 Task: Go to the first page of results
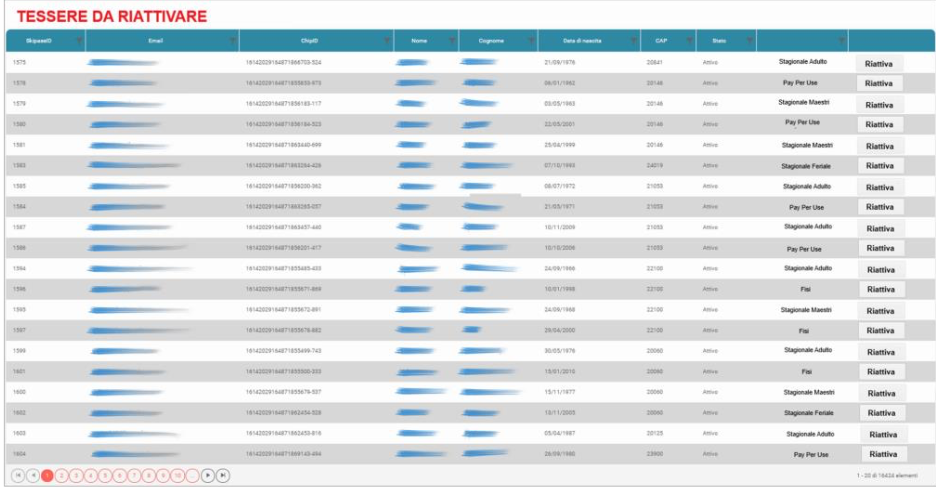click(x=18, y=475)
